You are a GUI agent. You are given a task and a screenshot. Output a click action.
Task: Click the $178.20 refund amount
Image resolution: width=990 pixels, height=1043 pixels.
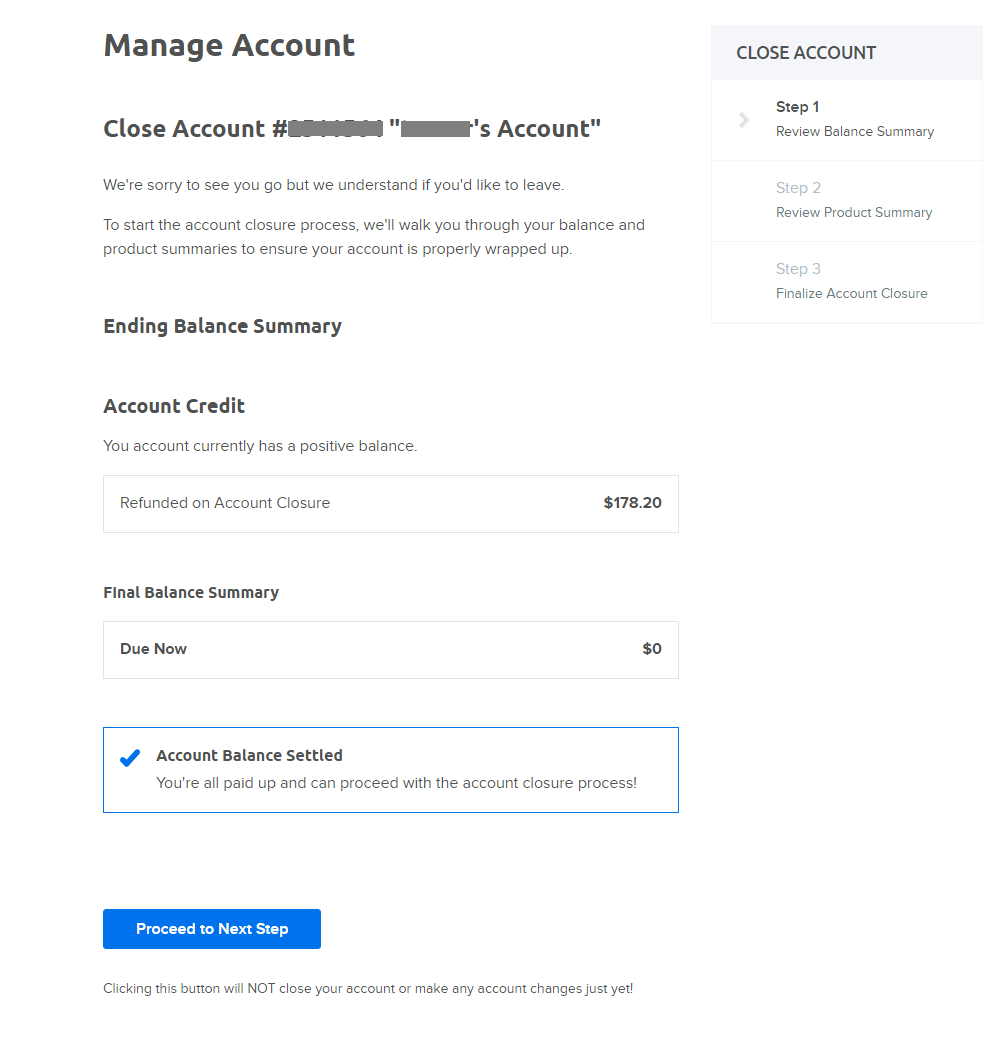632,503
